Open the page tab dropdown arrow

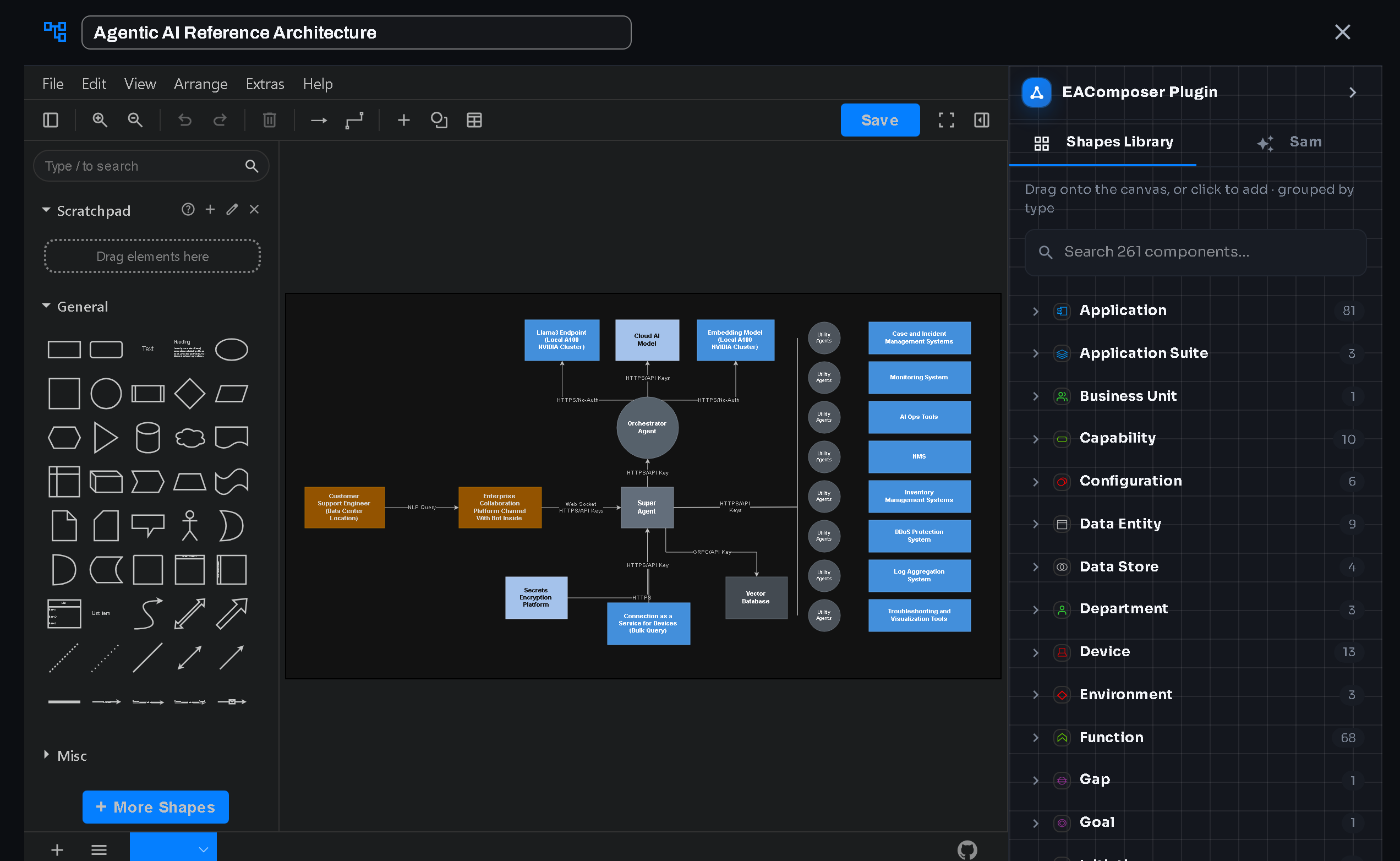pyautogui.click(x=203, y=849)
